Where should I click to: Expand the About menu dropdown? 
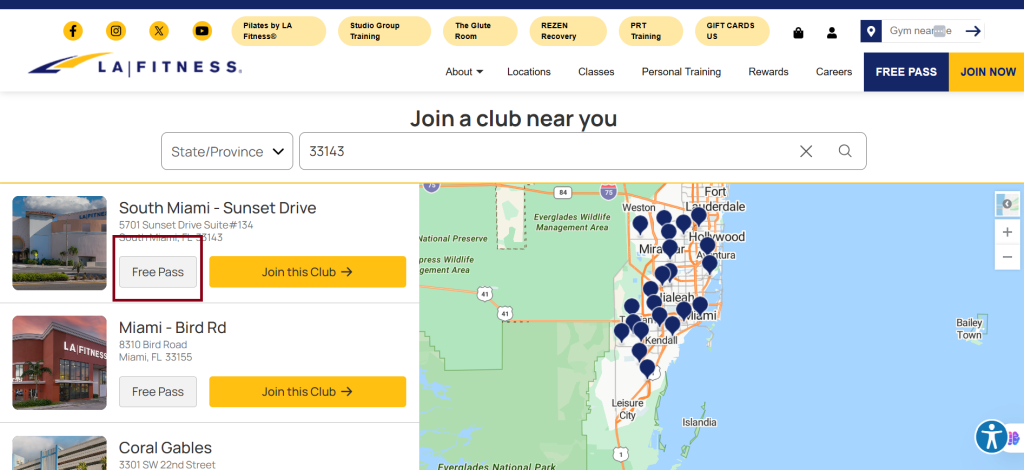tap(464, 72)
